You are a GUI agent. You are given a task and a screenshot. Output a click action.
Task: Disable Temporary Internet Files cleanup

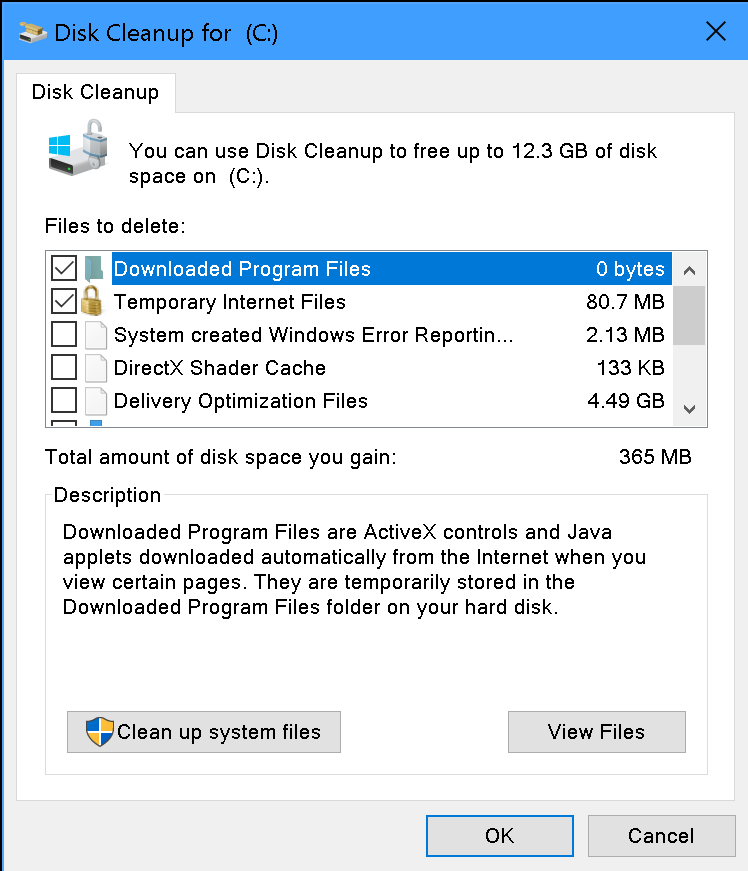(63, 301)
